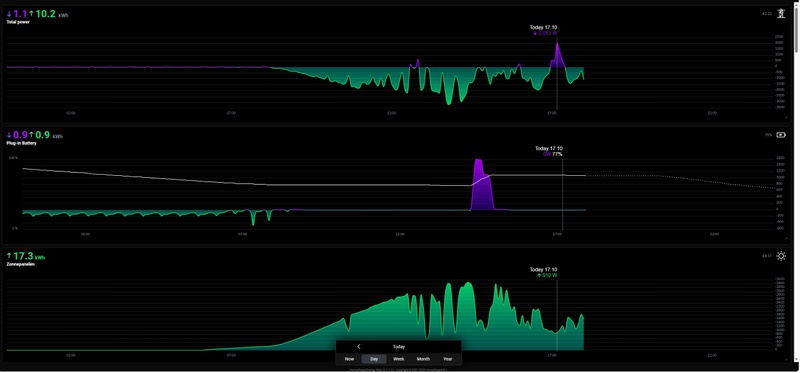Click the Today date label
Viewport: 800px width, 373px height.
click(398, 346)
